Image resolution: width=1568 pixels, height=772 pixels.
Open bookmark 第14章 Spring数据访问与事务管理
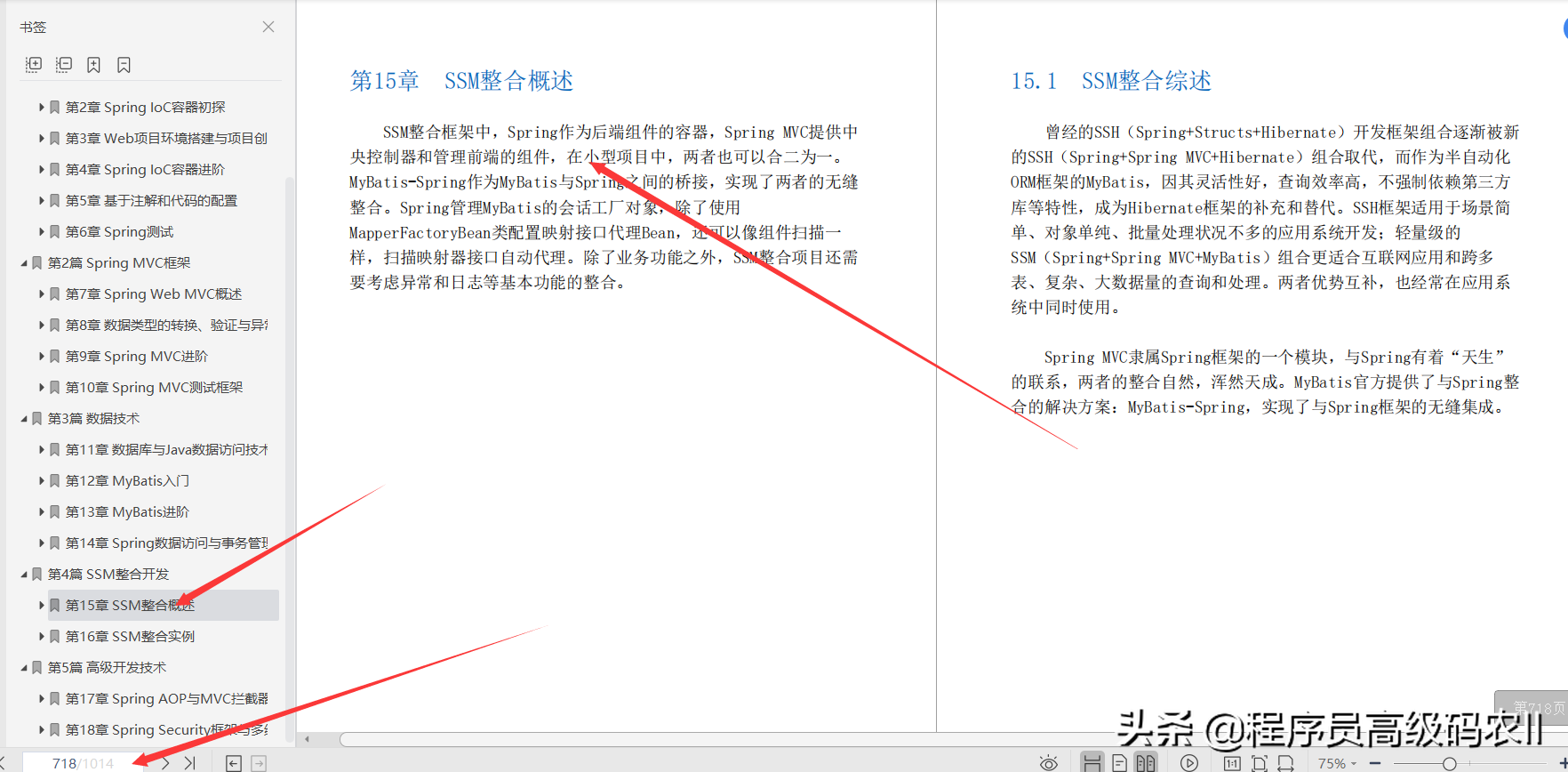point(166,543)
